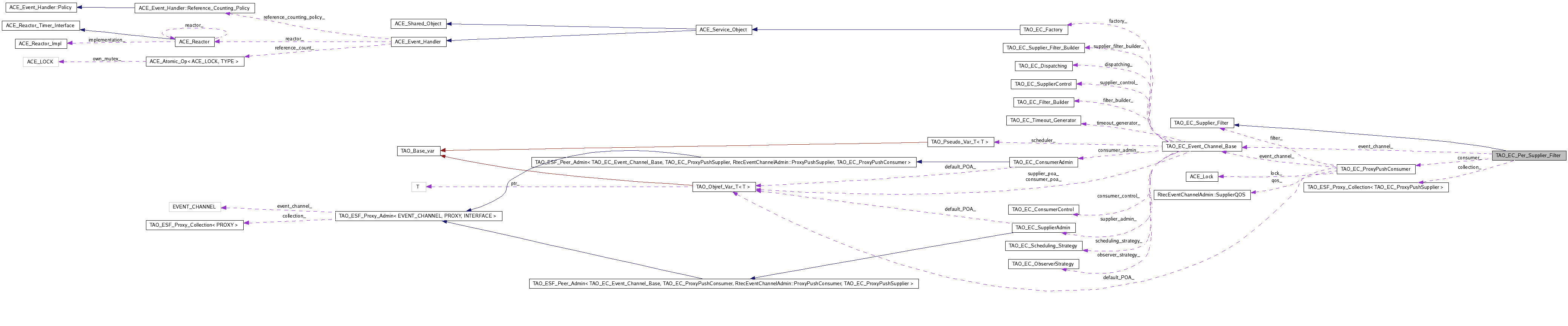The image size is (1568, 326).
Task: Select the ACE_Shared_Object node
Action: tap(418, 24)
